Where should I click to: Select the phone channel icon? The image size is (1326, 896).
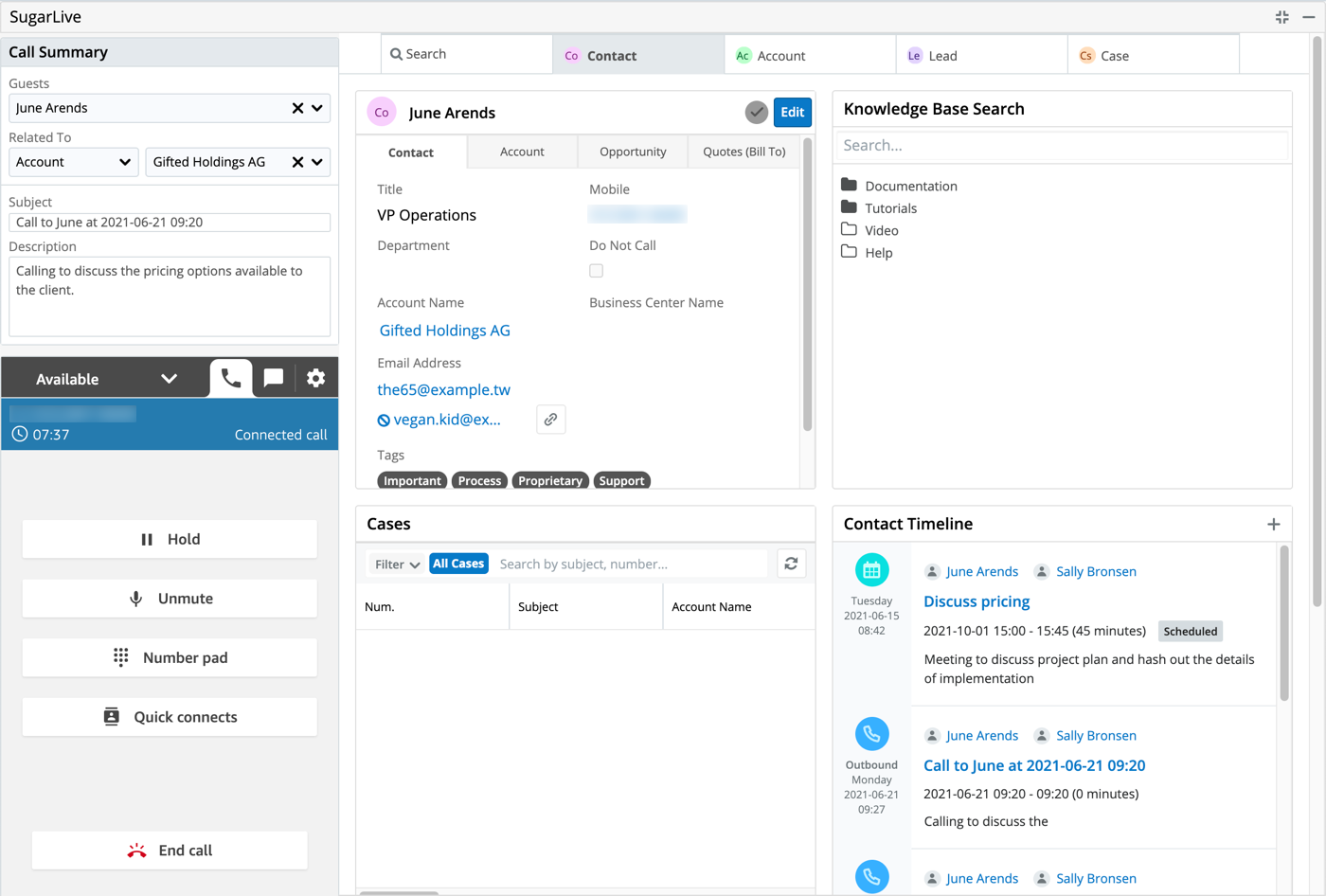pyautogui.click(x=229, y=378)
